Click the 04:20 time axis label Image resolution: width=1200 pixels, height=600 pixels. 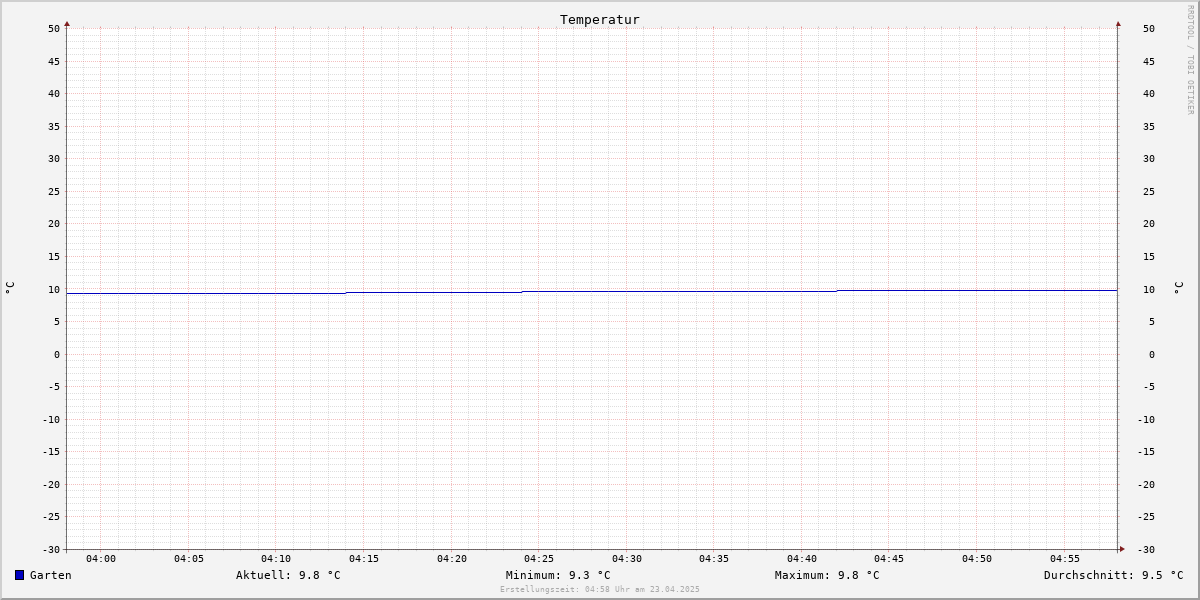[452, 558]
